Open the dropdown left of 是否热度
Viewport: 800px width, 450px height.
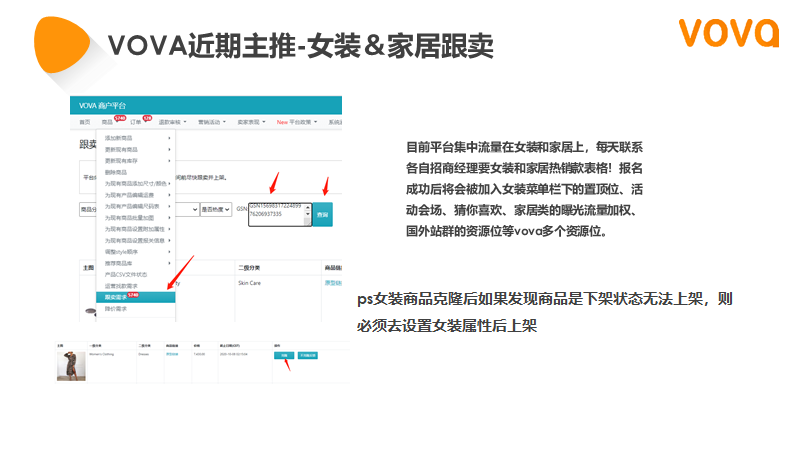187,210
